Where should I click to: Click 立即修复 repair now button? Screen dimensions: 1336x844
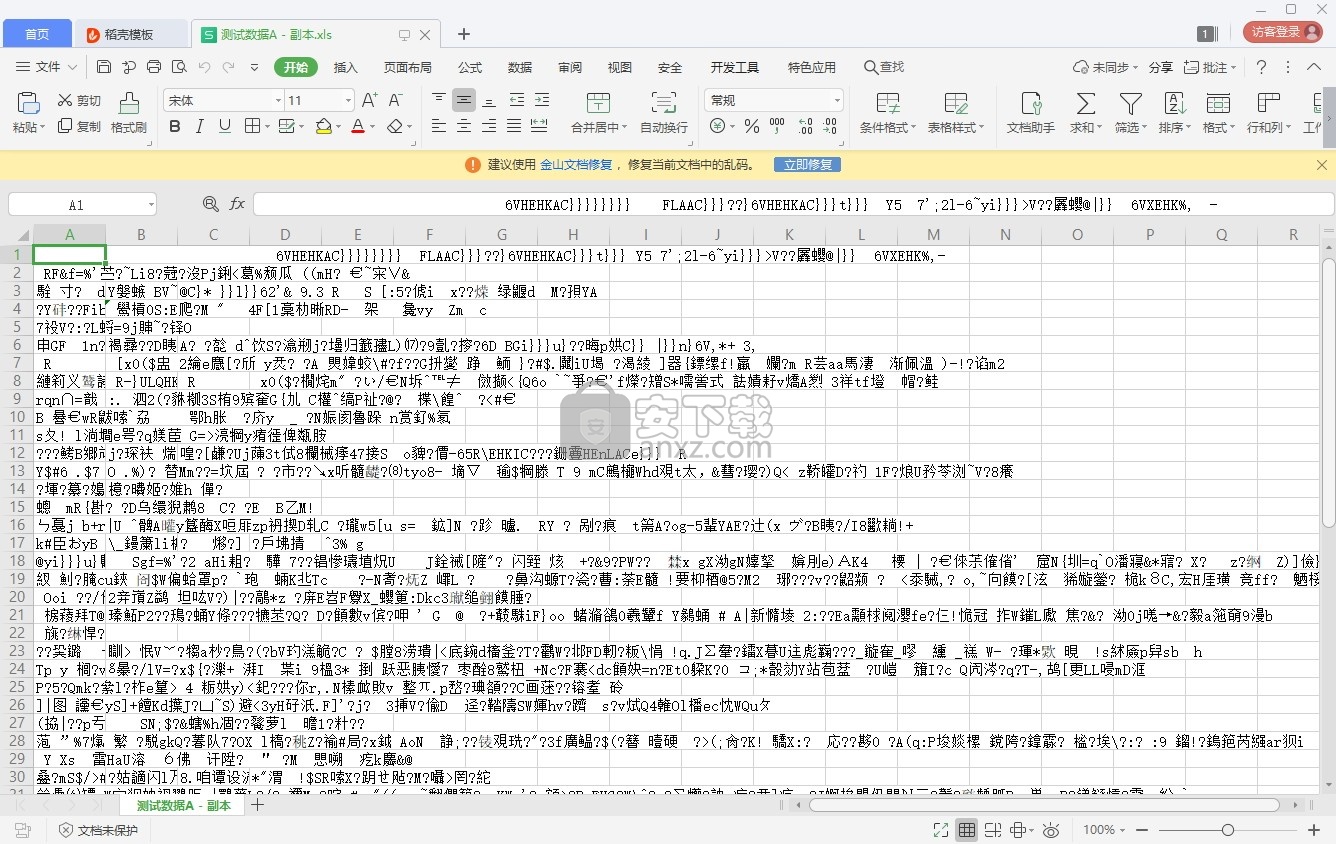tap(808, 164)
